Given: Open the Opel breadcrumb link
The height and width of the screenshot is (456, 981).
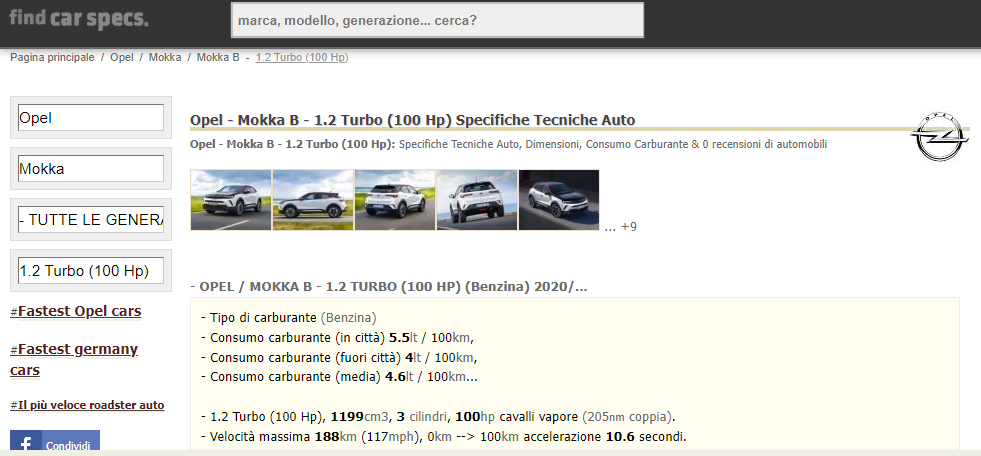Looking at the screenshot, I should pos(122,57).
